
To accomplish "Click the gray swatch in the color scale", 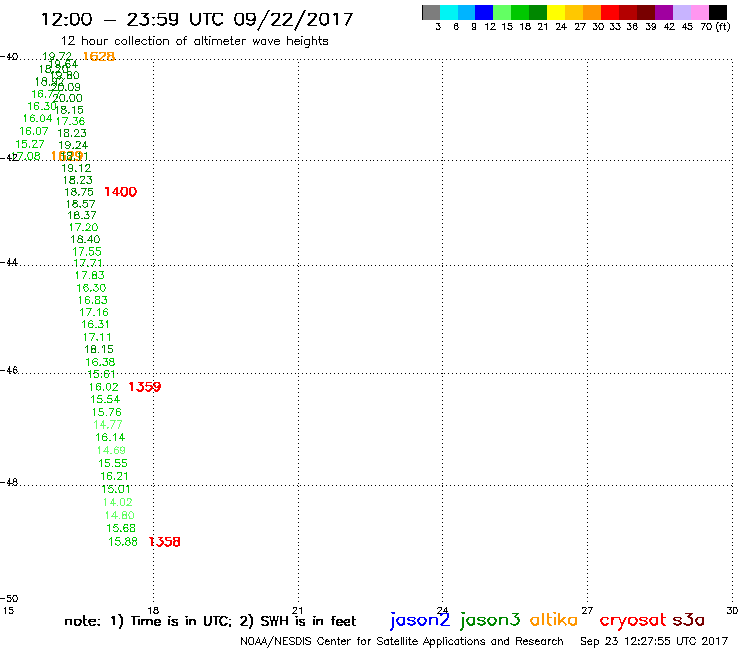I will point(431,12).
